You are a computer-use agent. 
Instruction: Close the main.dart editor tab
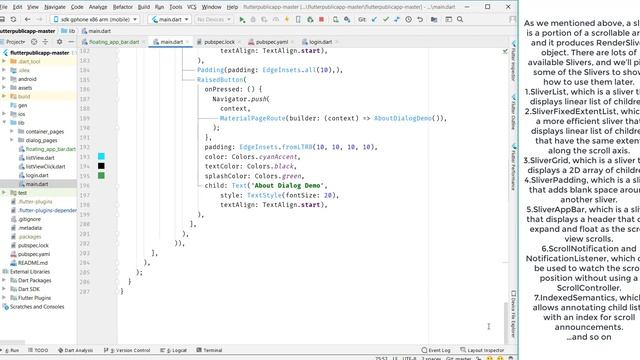point(187,42)
